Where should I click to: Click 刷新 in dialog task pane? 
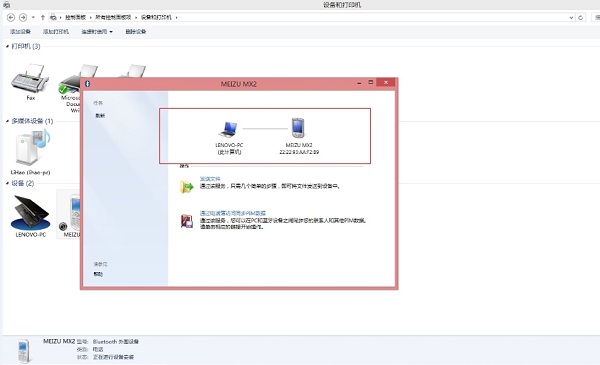[x=100, y=116]
